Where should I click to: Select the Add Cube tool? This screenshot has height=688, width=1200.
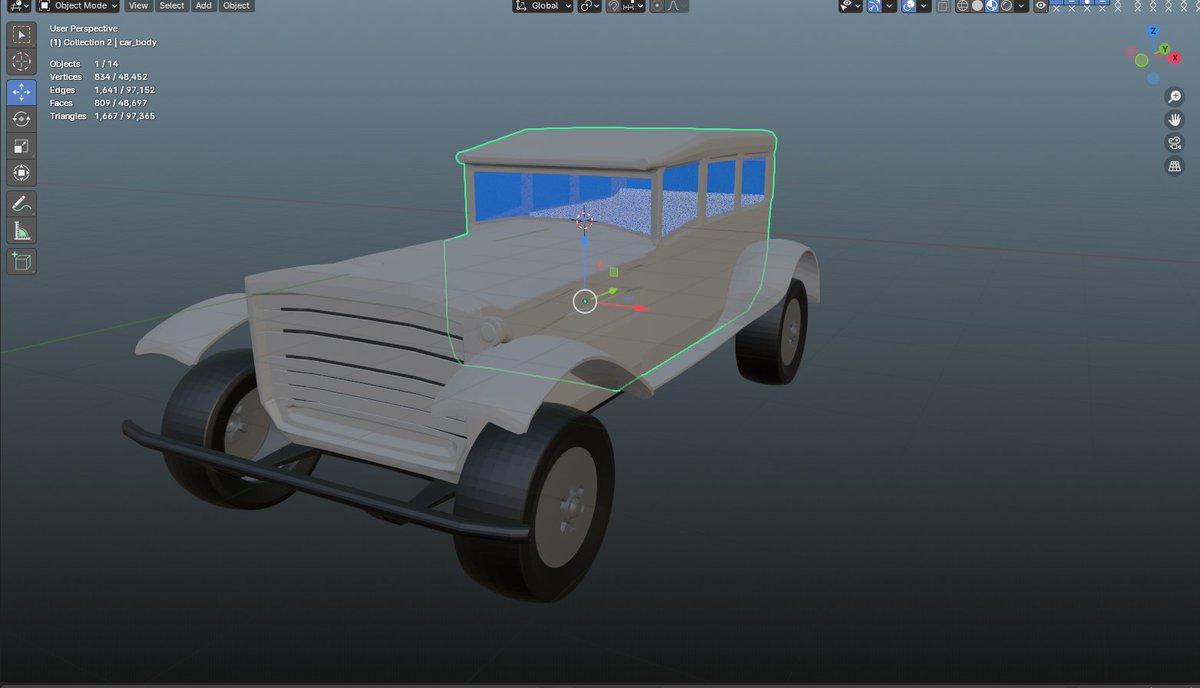click(20, 261)
